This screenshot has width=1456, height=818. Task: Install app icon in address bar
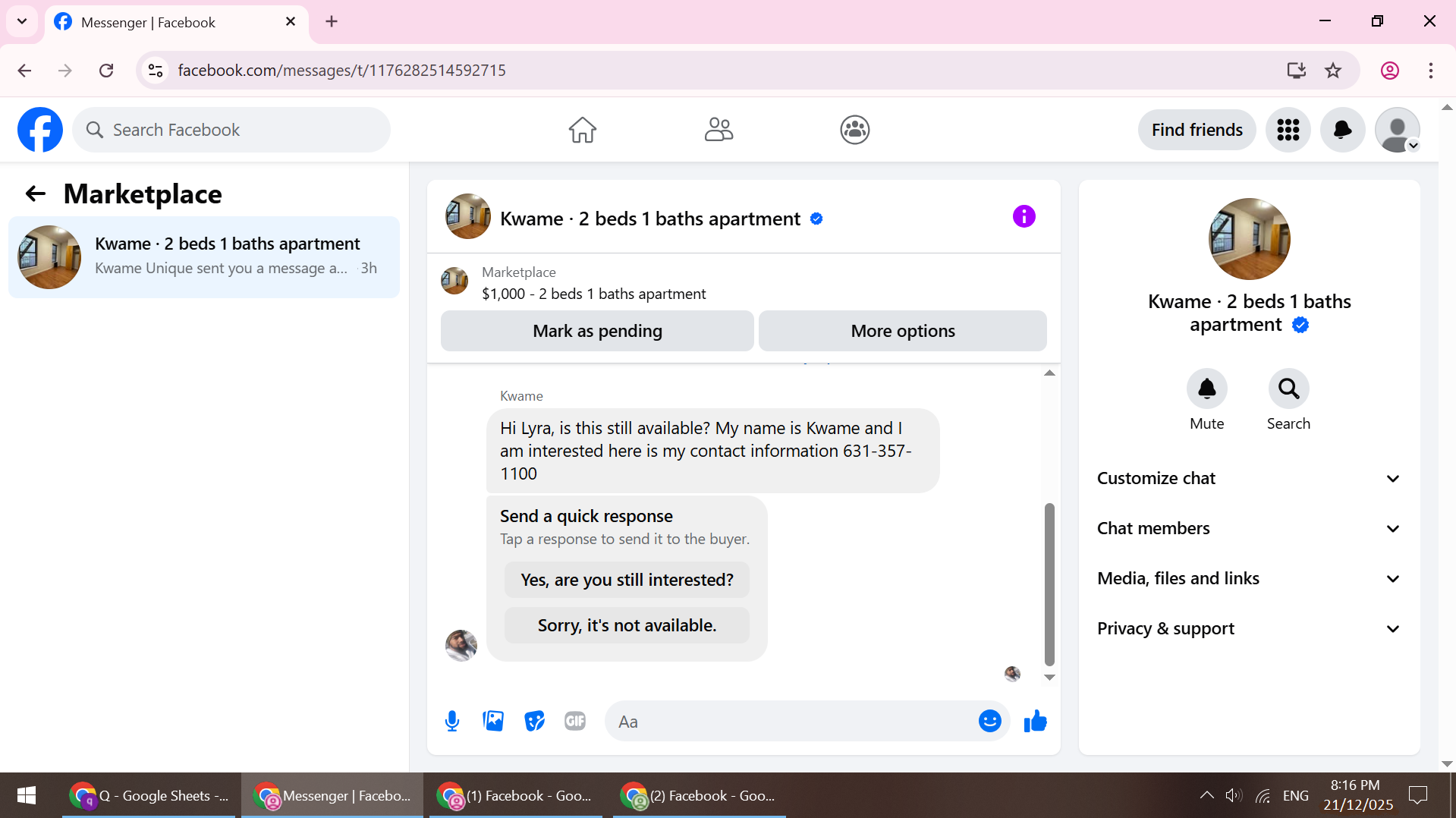point(1297,71)
